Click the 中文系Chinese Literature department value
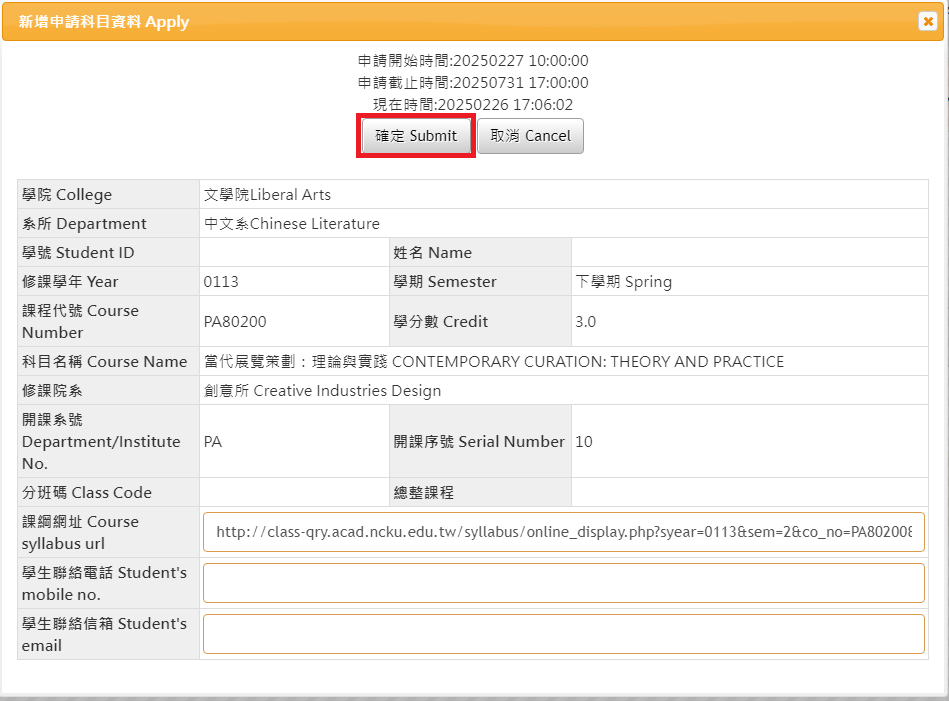Viewport: 949px width, 701px height. (x=292, y=224)
